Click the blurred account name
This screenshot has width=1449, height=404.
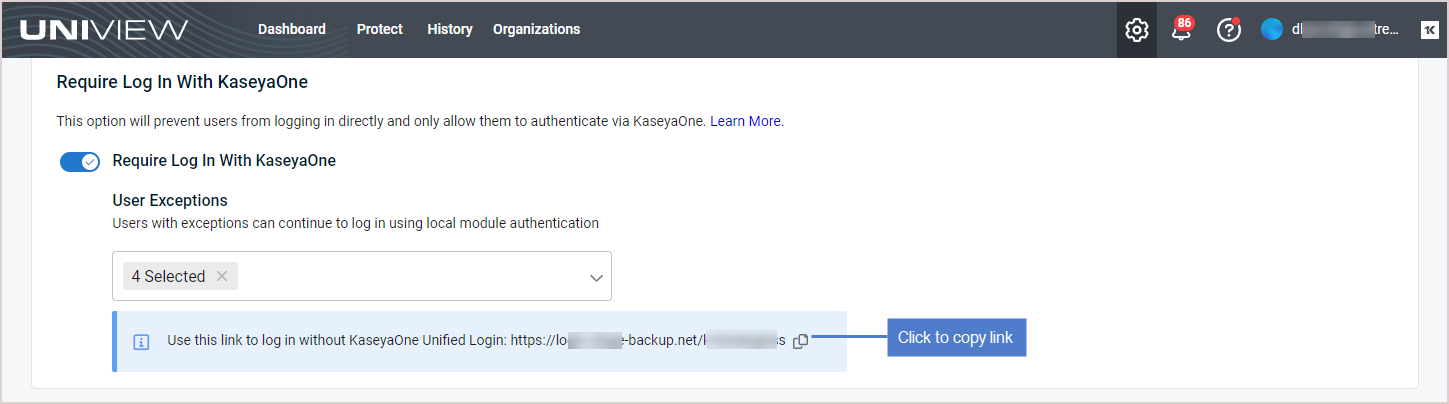pyautogui.click(x=1345, y=30)
